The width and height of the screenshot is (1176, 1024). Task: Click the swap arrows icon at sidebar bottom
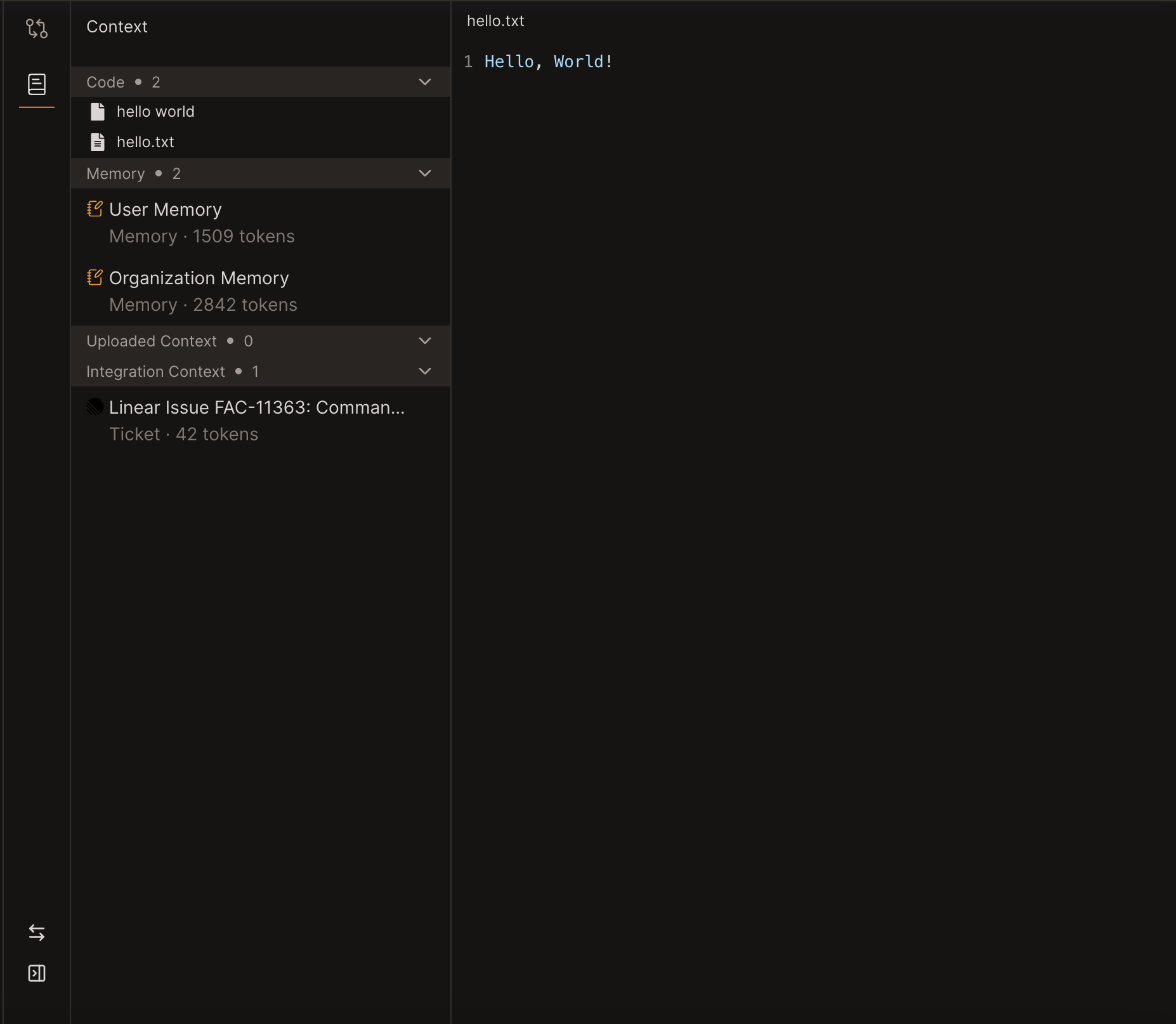36,933
